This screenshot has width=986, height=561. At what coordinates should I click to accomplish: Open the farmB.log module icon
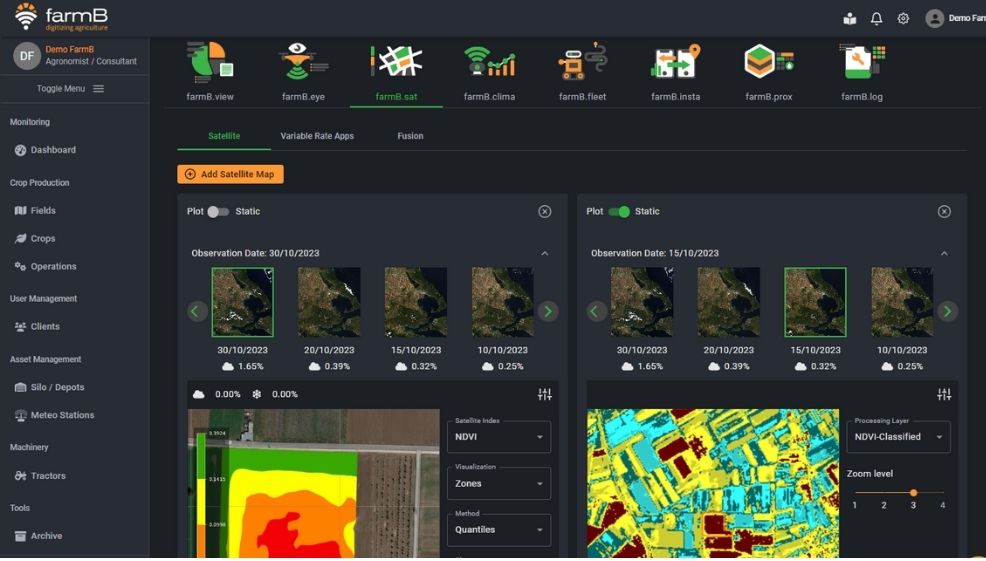861,62
